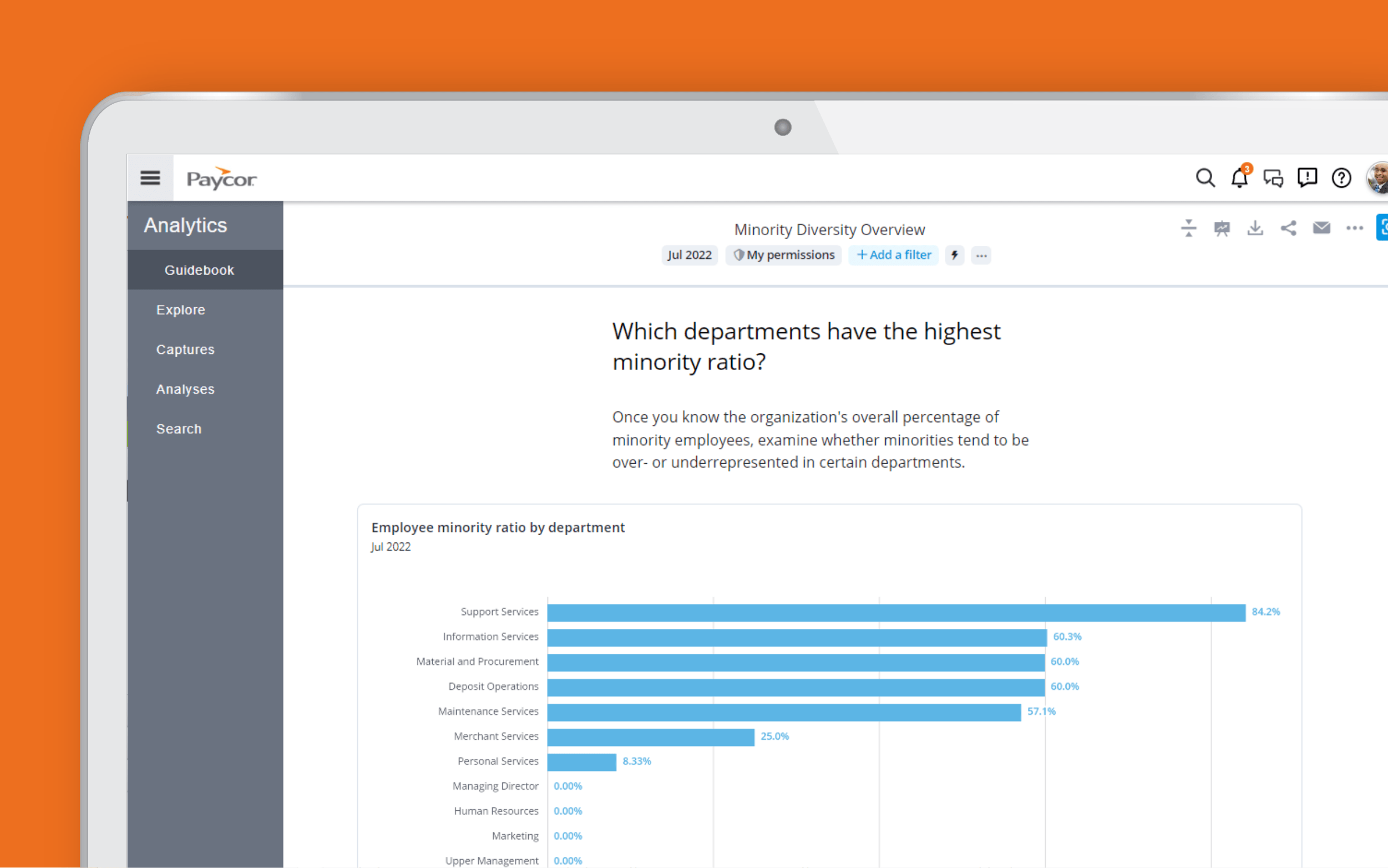Open the feedback speech bubble icon

(1307, 178)
